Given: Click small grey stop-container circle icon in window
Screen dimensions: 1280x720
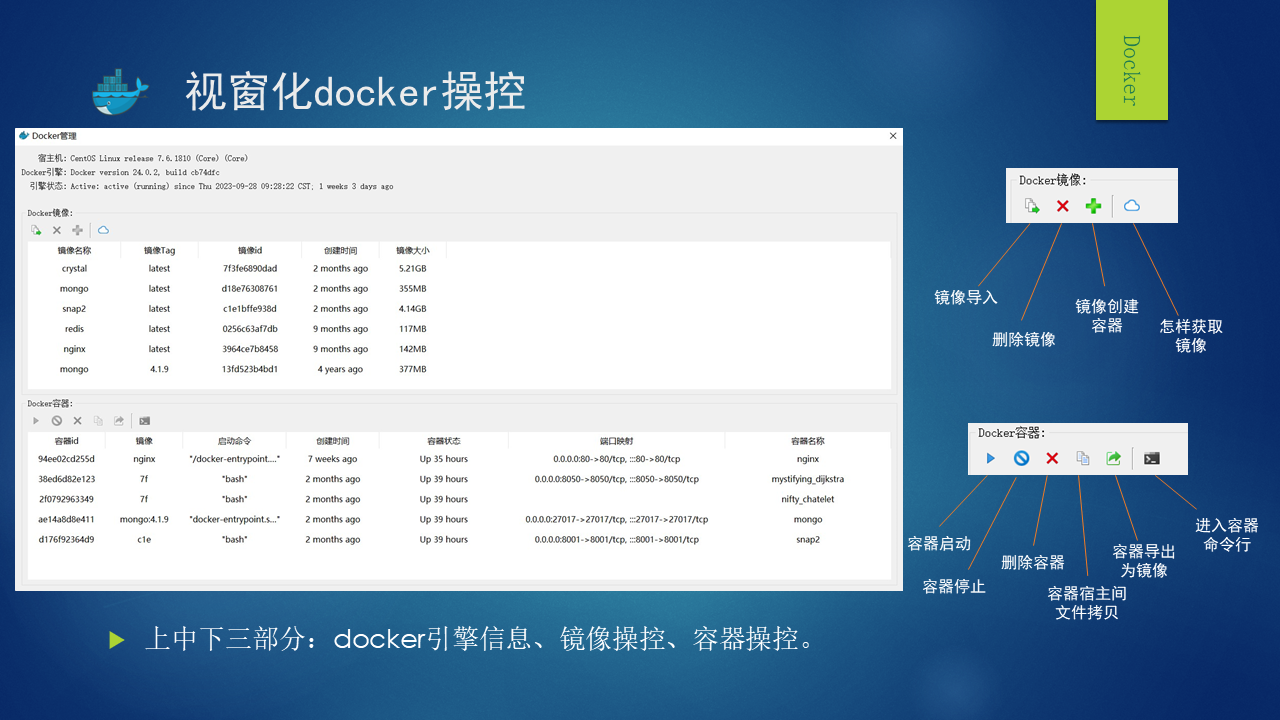Looking at the screenshot, I should pos(57,421).
